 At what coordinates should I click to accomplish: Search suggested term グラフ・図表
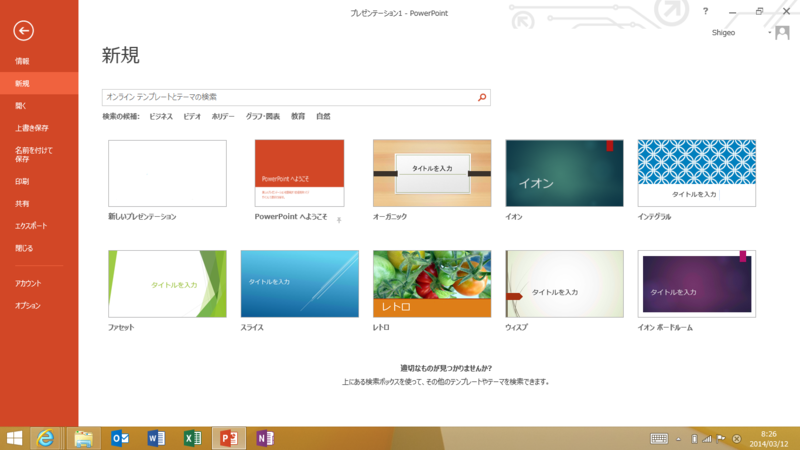pos(263,116)
